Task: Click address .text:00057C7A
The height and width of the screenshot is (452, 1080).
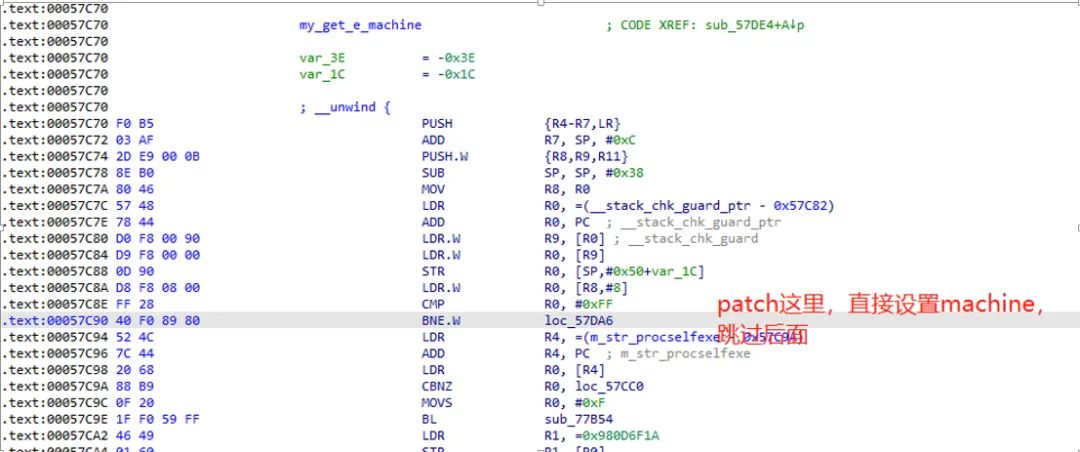Action: 54,189
